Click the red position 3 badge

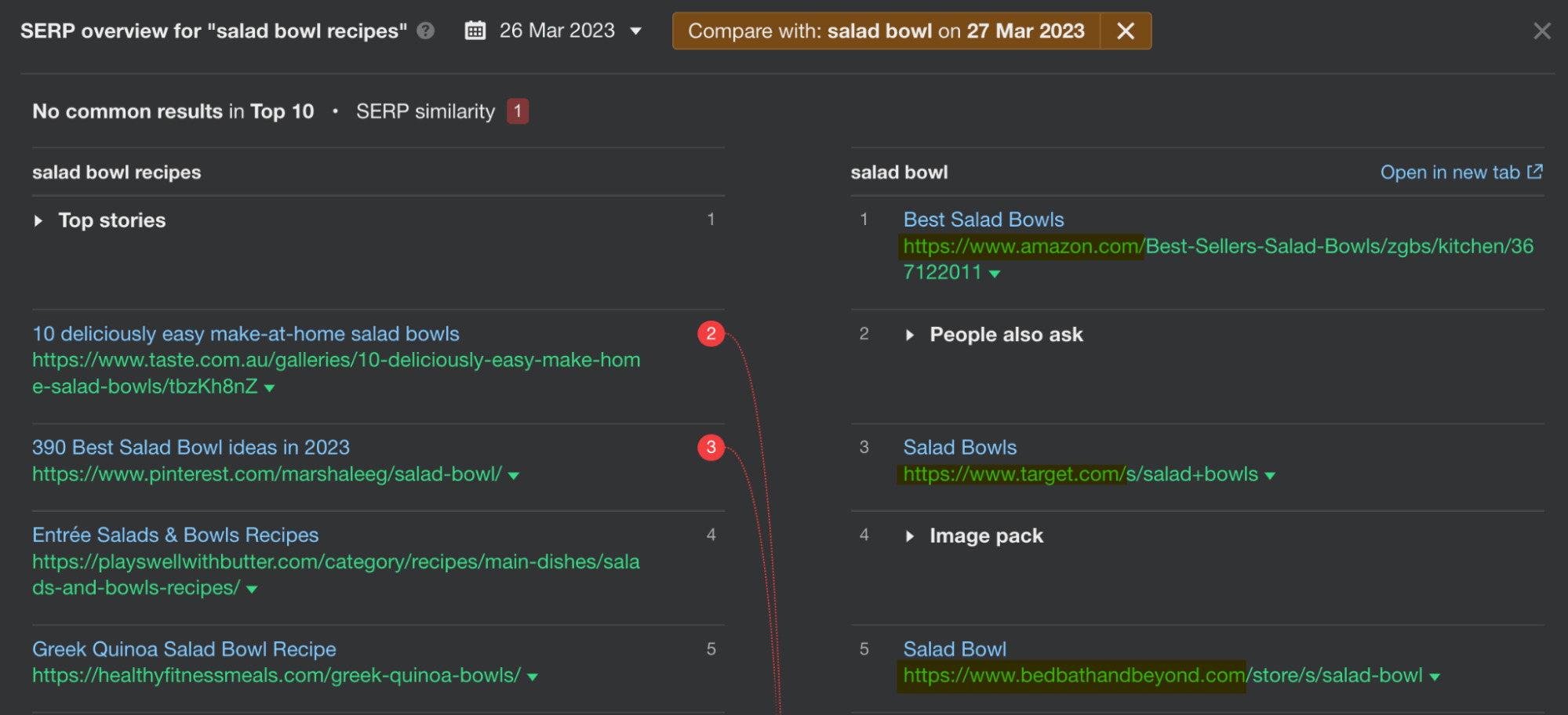coord(711,447)
